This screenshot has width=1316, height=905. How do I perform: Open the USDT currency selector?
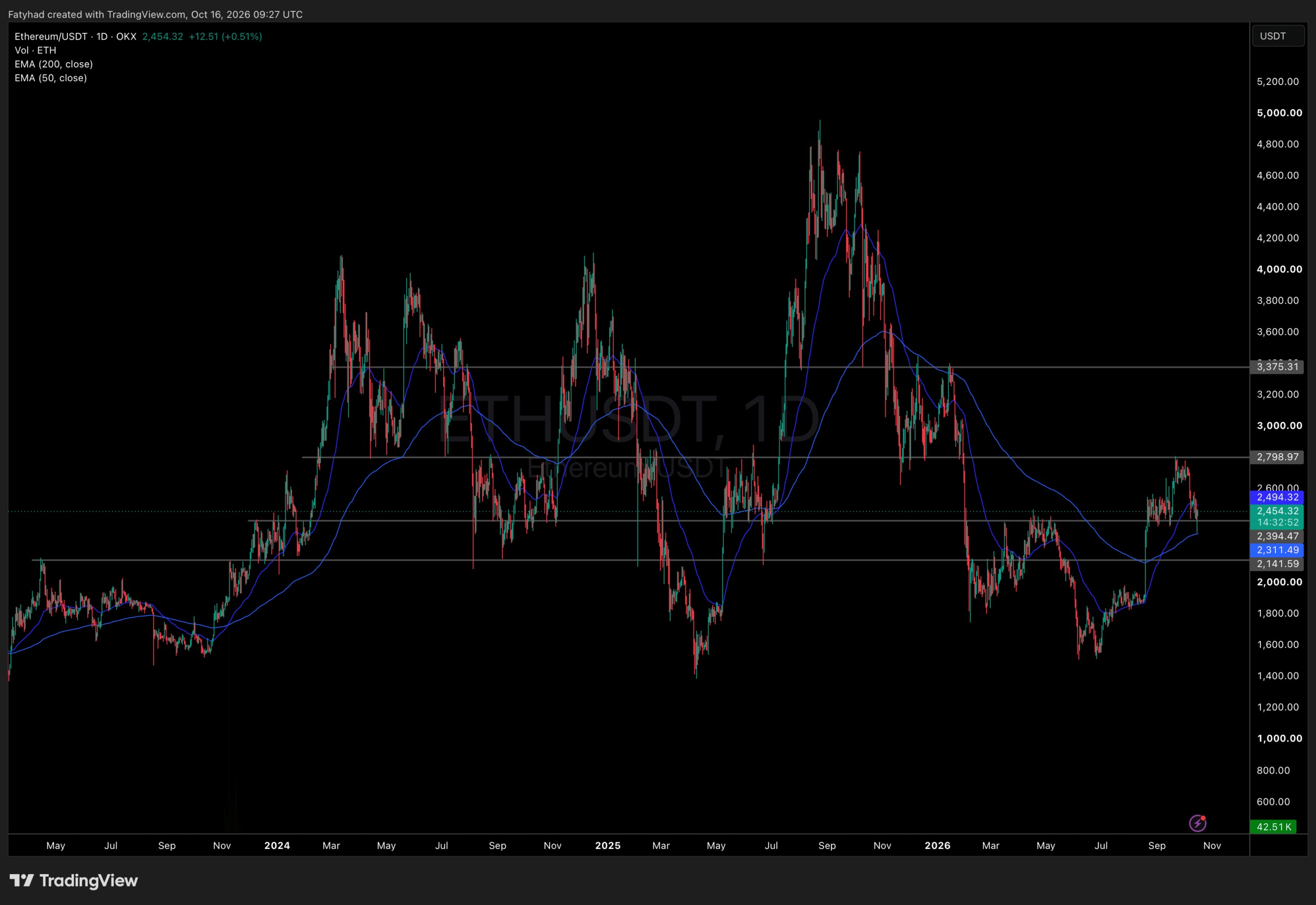pos(1277,37)
